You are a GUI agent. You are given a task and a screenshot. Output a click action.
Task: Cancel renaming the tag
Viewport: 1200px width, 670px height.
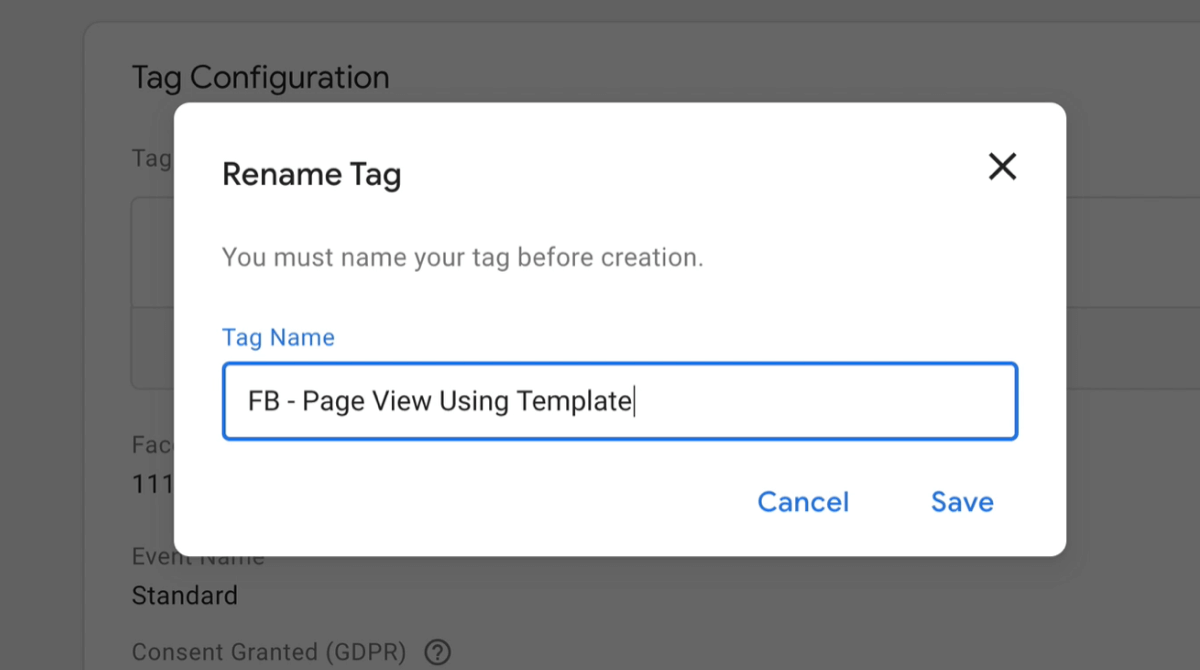pos(803,501)
